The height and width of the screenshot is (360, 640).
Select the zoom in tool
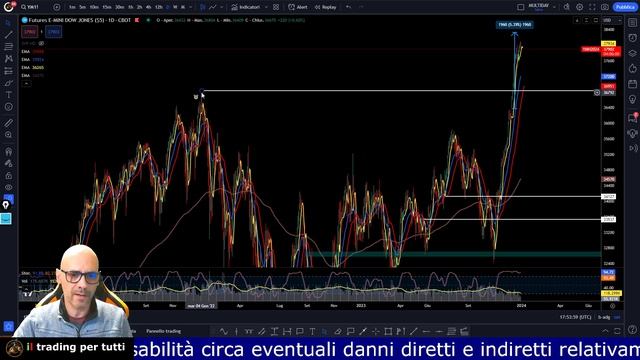9,135
